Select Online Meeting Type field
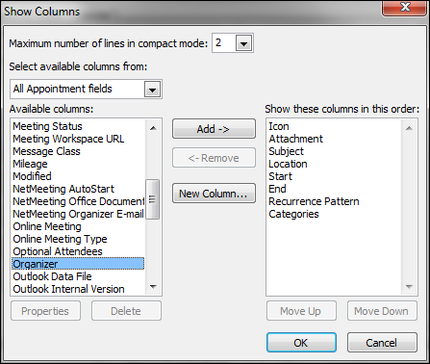 tap(60, 239)
